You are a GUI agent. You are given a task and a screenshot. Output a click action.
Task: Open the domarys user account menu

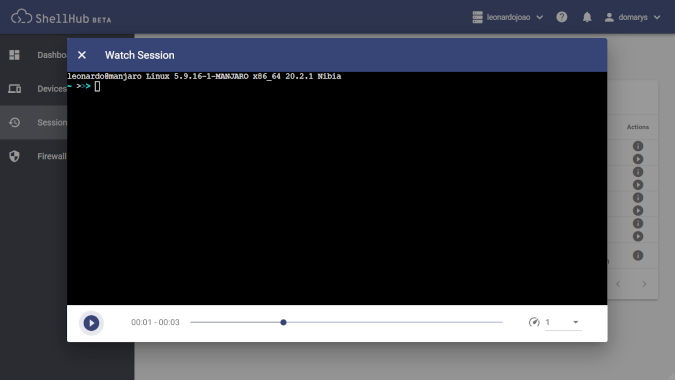[632, 17]
